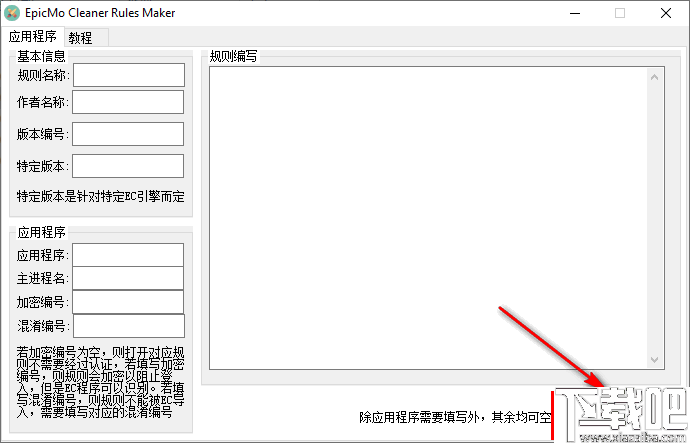Screen dimensions: 690x443
Task: Click the 规则名称 input field
Action: (129, 75)
